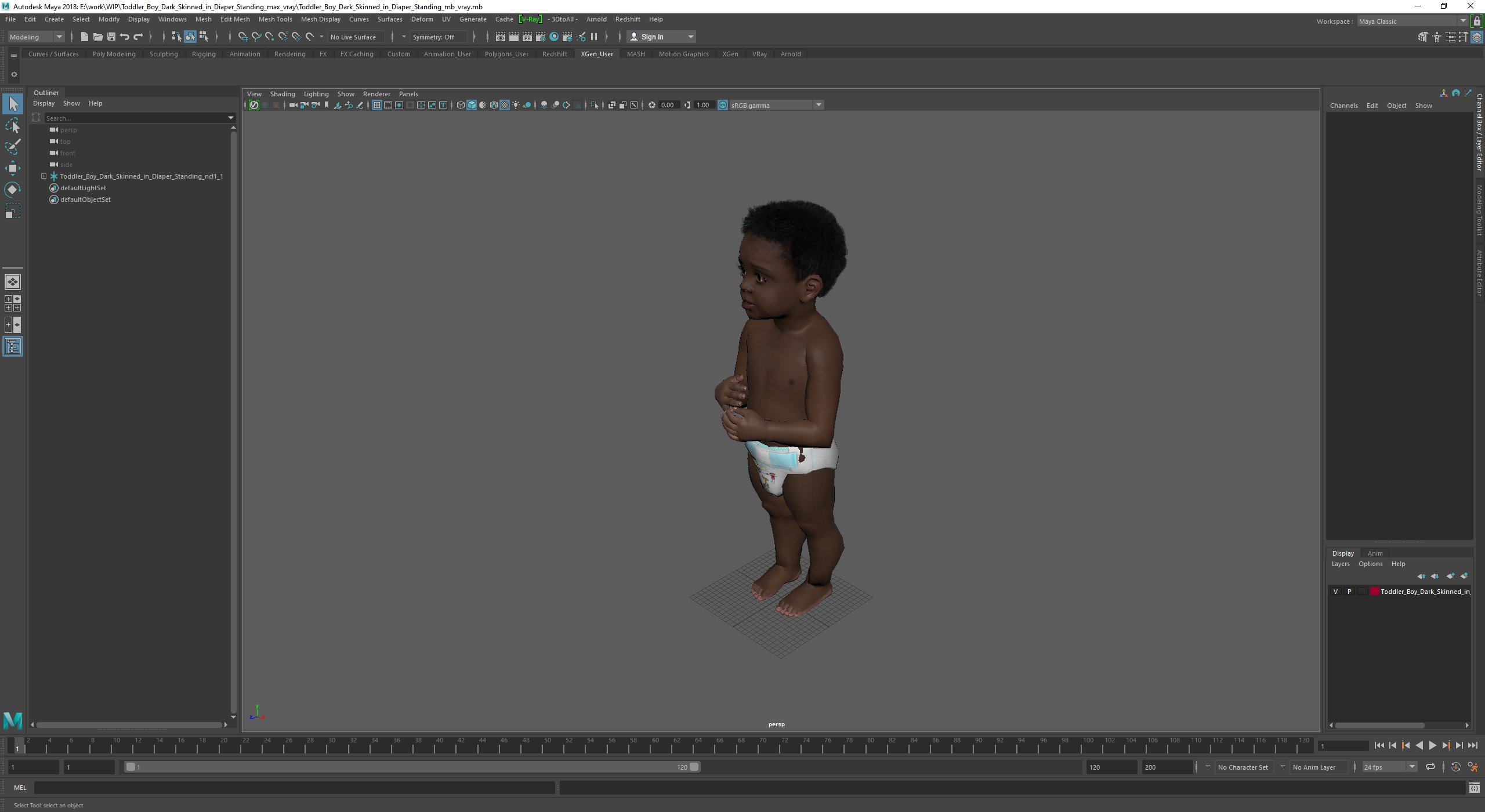Switch to the Poly Modeling shelf tab
This screenshot has width=1485, height=812.
coord(114,54)
